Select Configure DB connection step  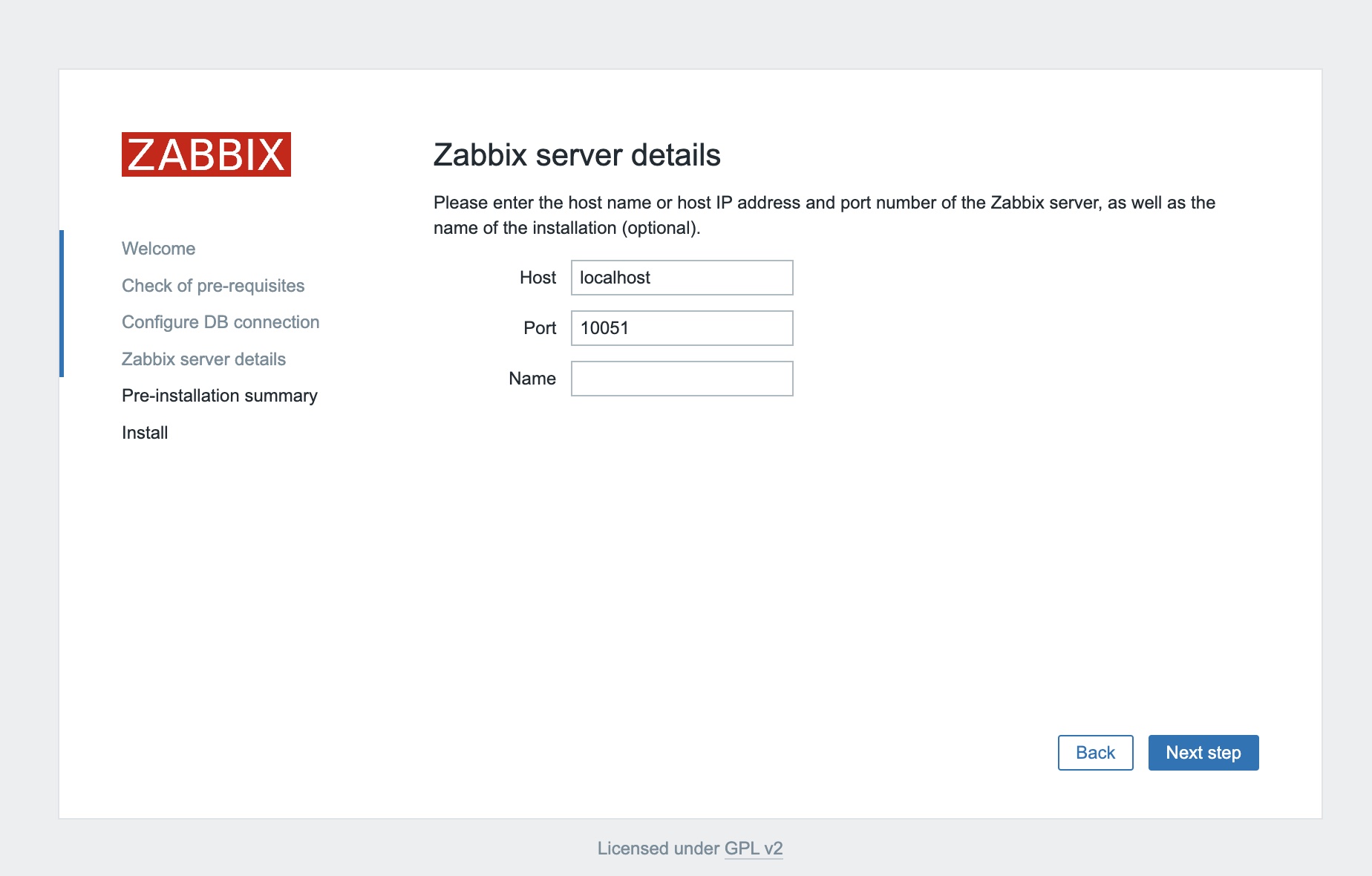220,322
